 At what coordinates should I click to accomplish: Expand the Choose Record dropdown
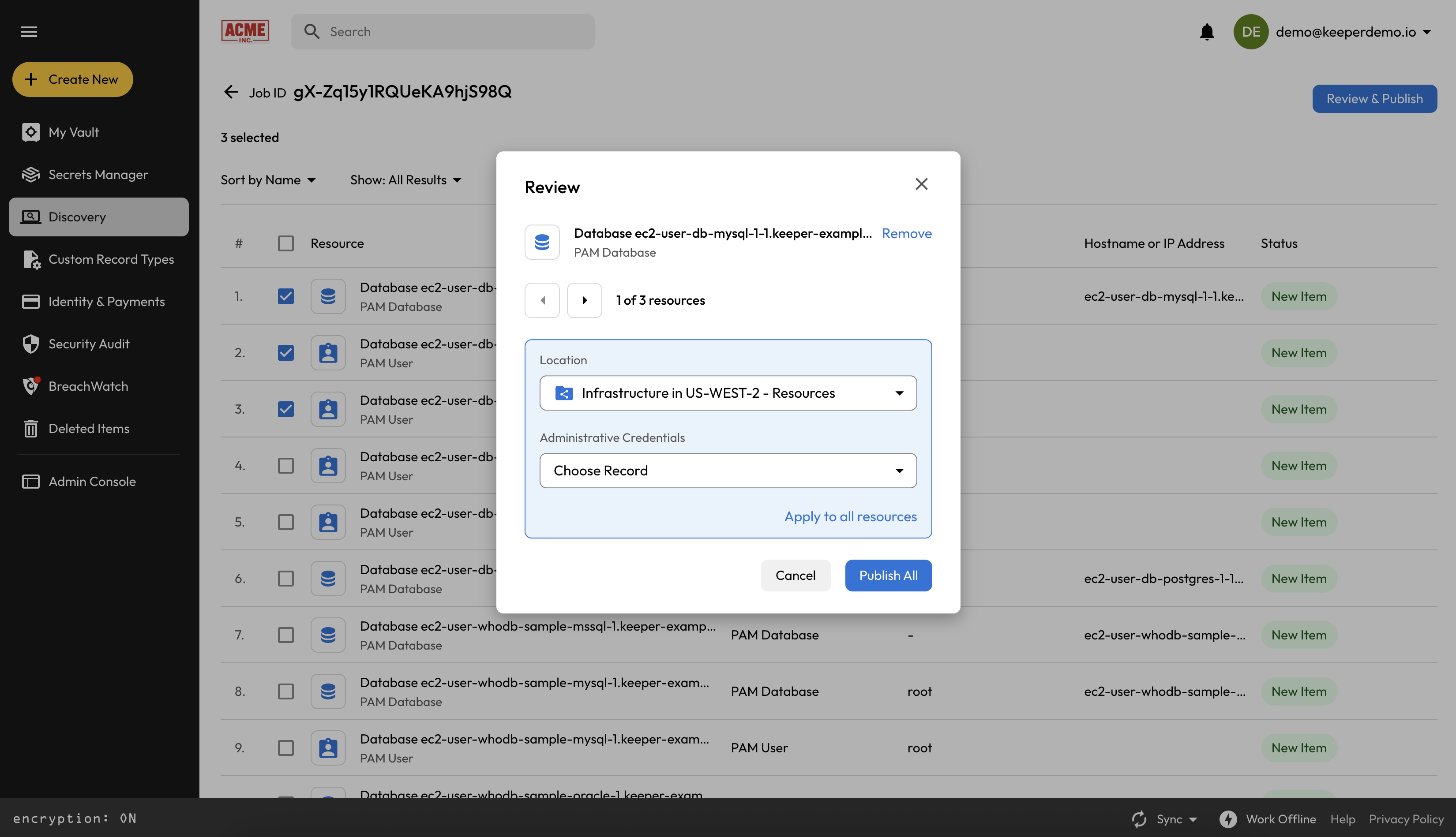728,470
